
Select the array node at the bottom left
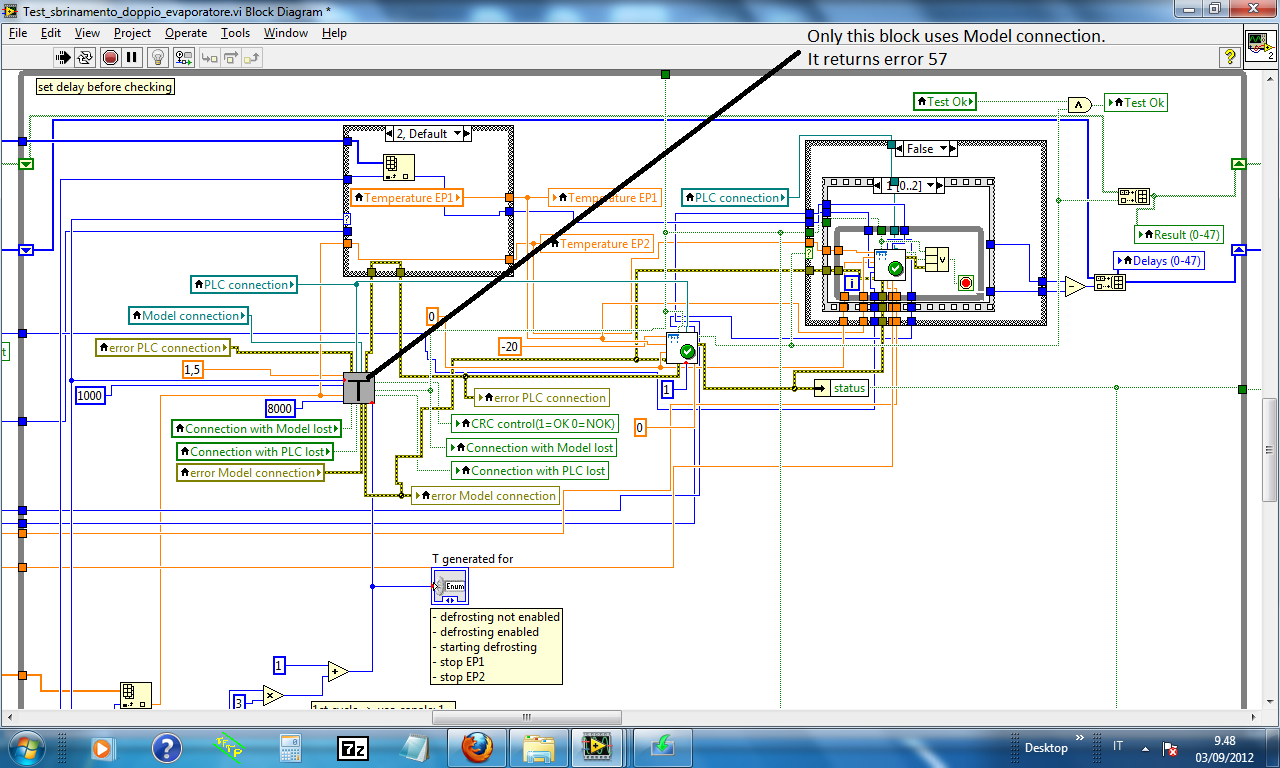click(135, 693)
